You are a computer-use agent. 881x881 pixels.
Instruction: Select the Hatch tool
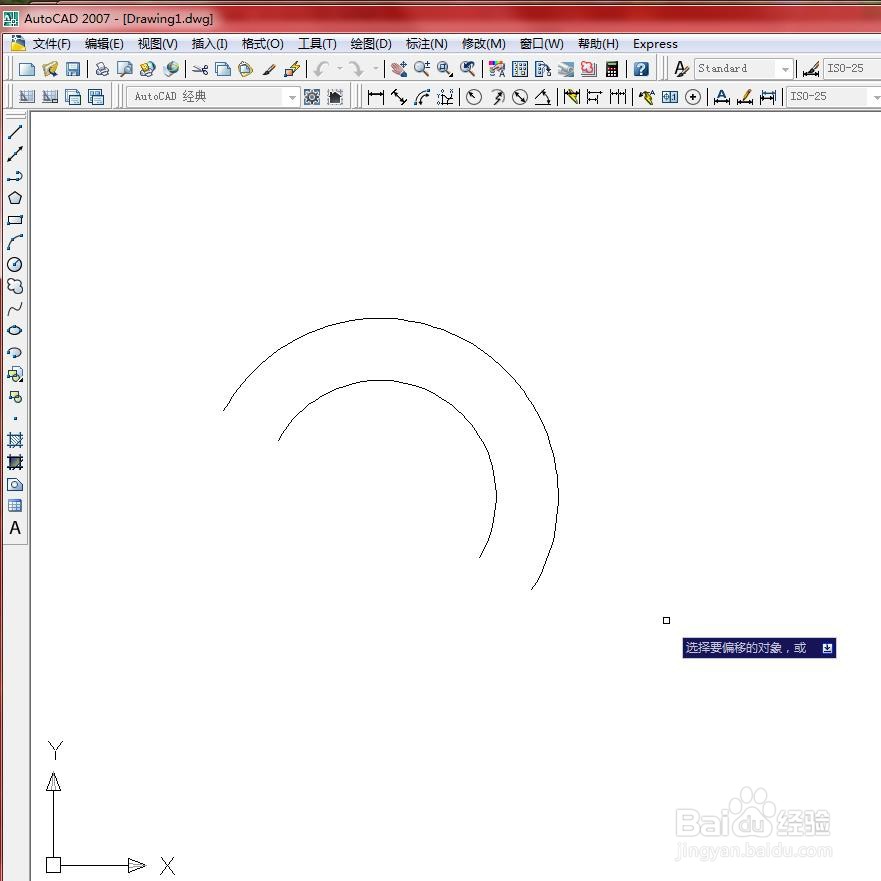click(15, 440)
